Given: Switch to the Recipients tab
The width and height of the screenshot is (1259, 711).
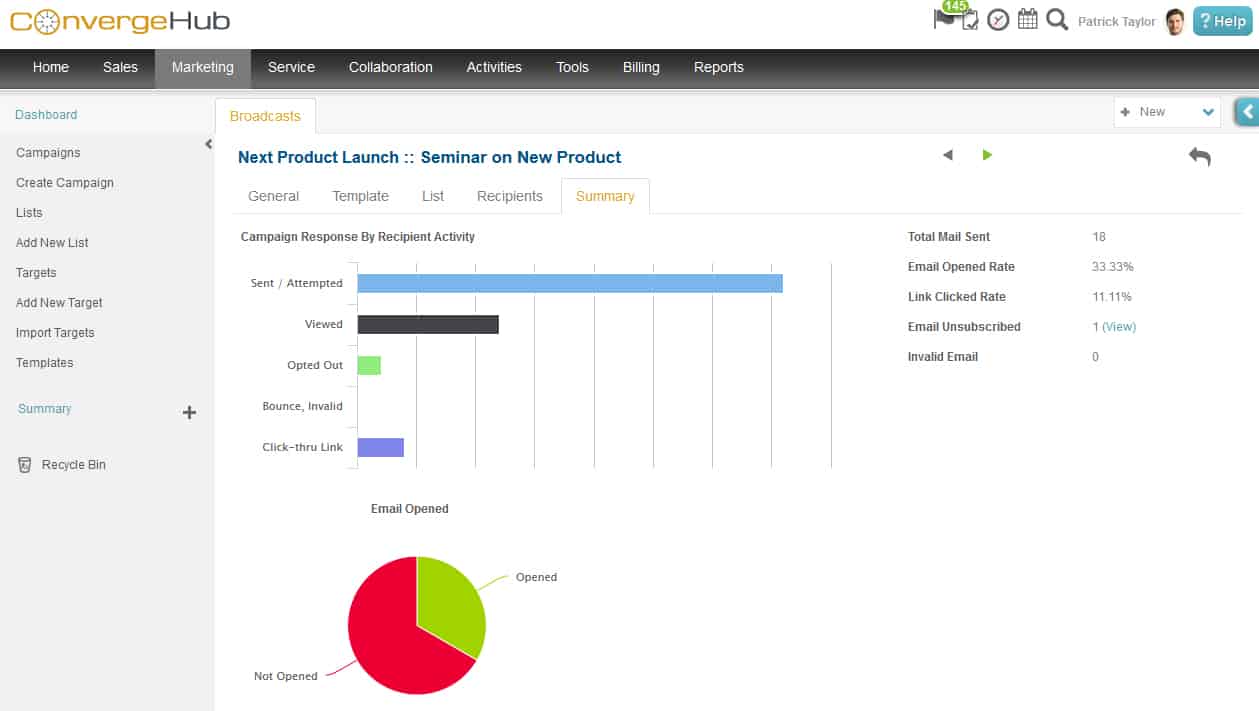Looking at the screenshot, I should click(509, 196).
